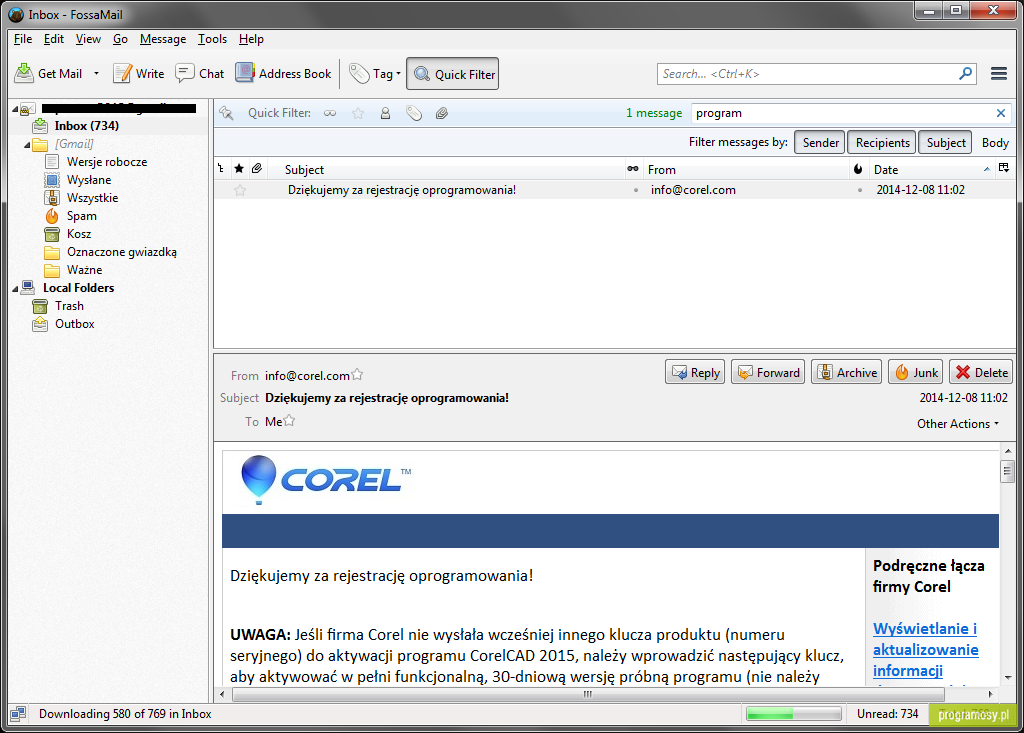Image resolution: width=1024 pixels, height=733 pixels.
Task: Open Wersje robocze folder
Action: pyautogui.click(x=106, y=162)
